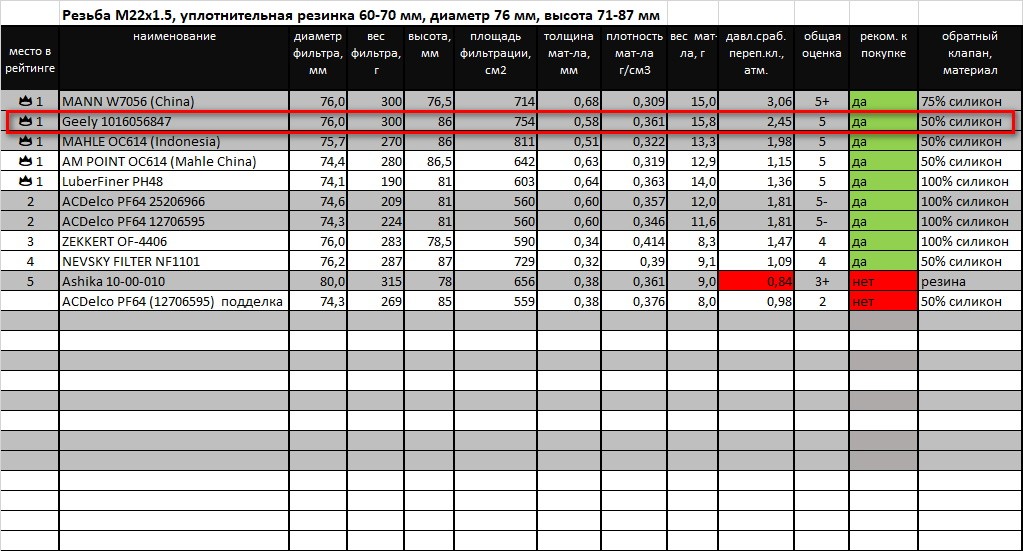This screenshot has width=1023, height=551.
Task: Select the 5+ rating cell for MANN
Action: [821, 101]
